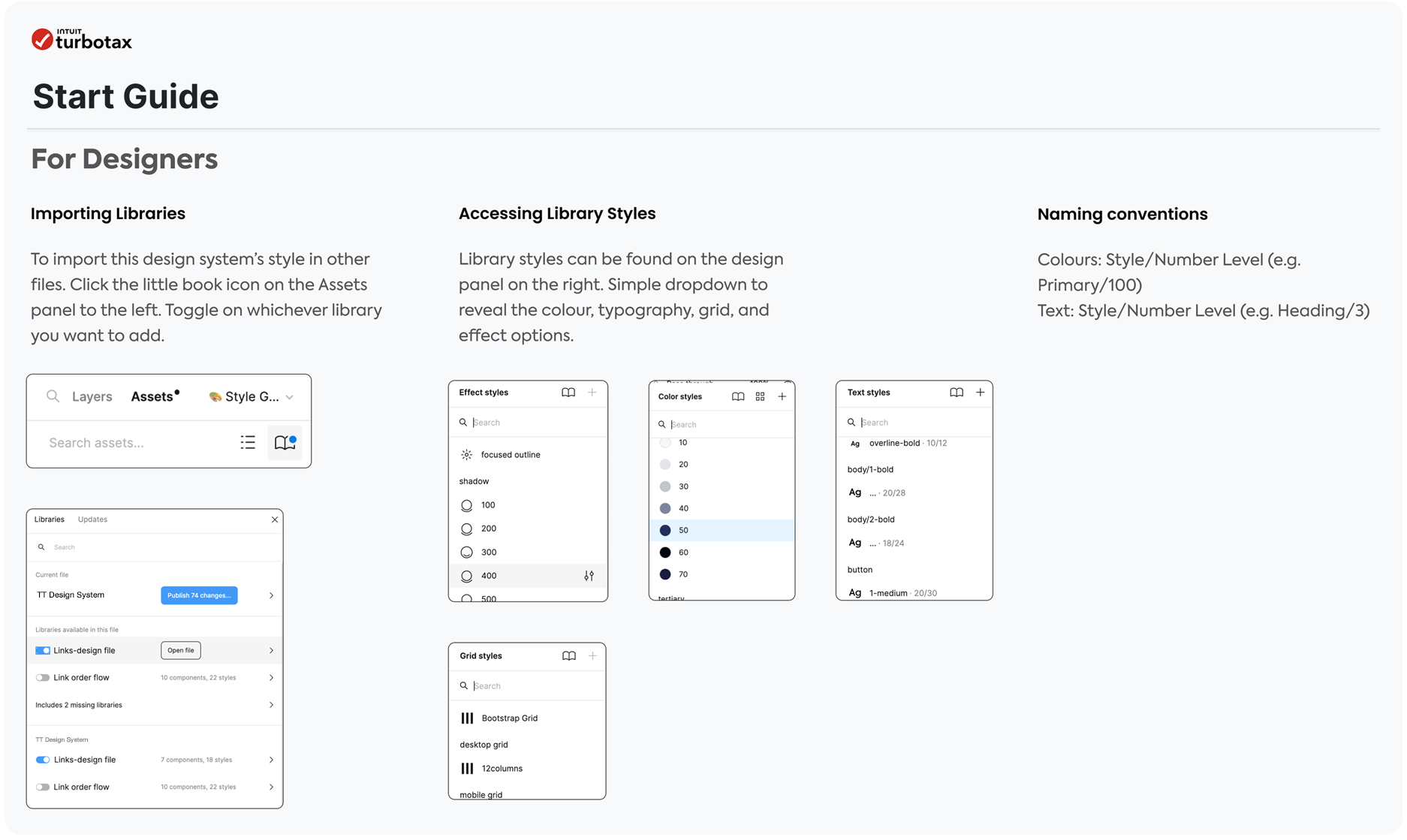This screenshot has width=1407, height=840.
Task: Click Open file button
Action: tap(180, 650)
